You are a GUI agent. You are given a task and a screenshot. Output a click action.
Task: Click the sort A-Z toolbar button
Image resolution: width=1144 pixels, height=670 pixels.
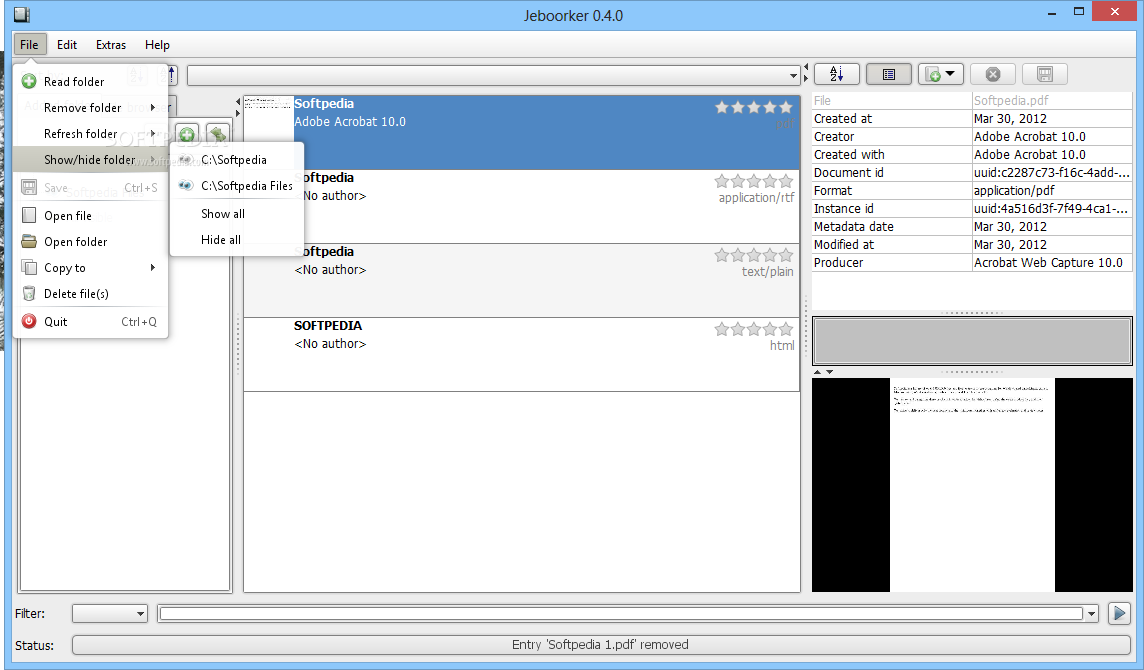point(836,74)
